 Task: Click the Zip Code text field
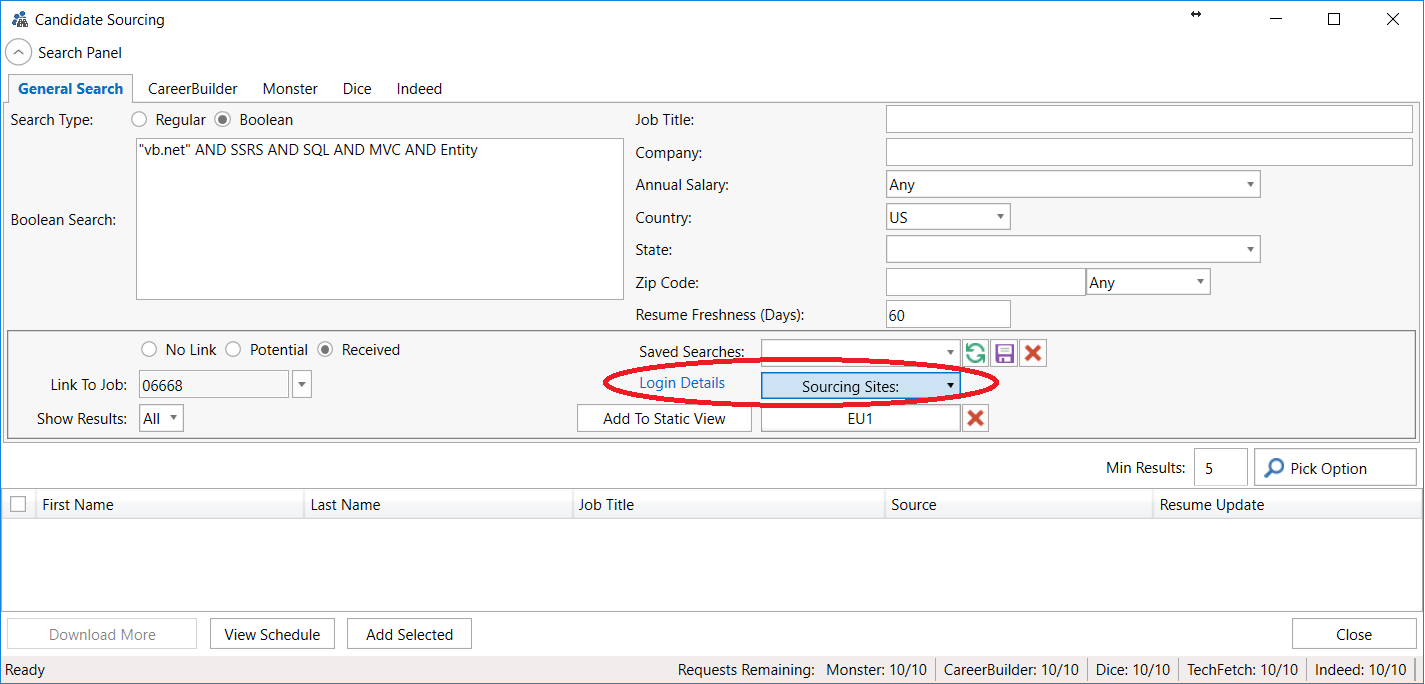click(x=986, y=282)
